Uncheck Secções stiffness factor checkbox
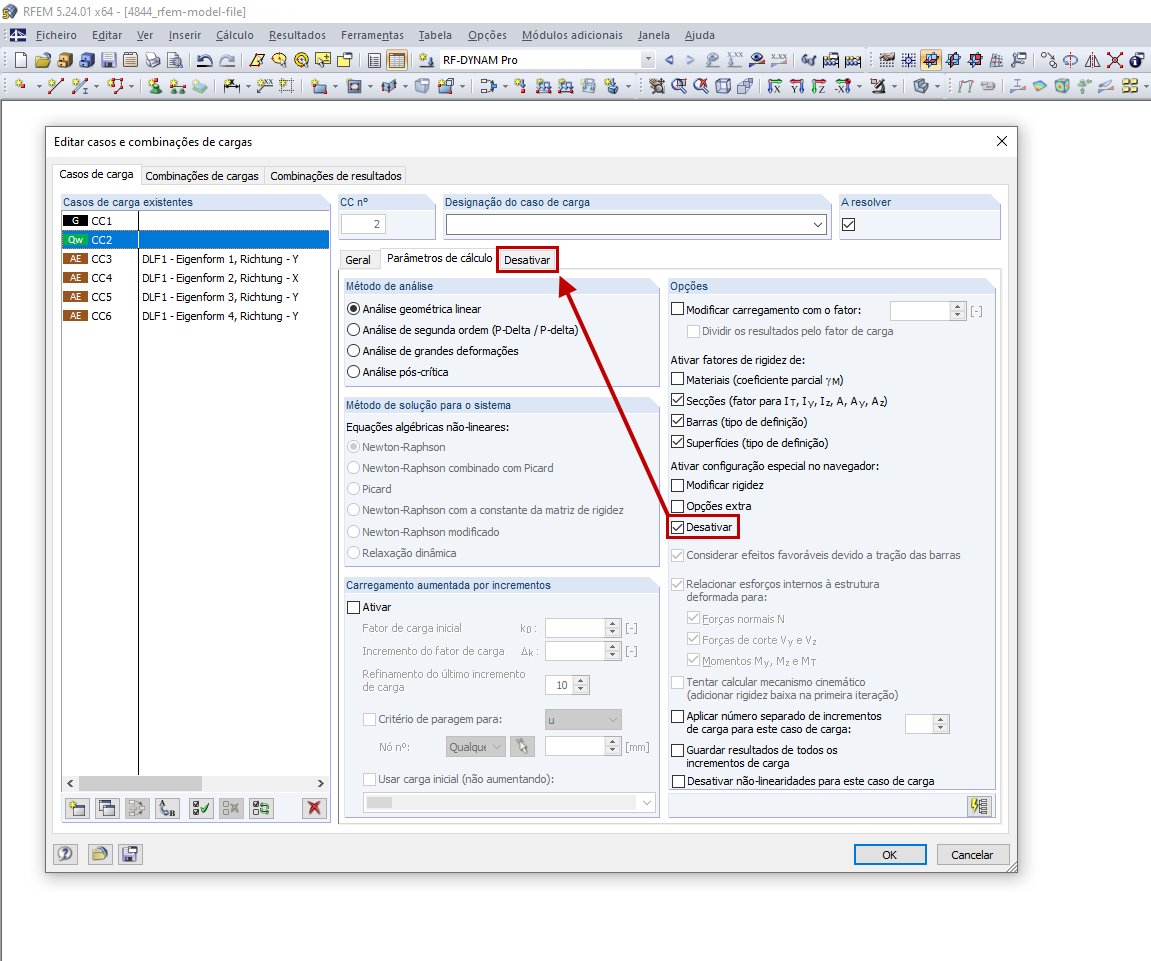 [678, 401]
